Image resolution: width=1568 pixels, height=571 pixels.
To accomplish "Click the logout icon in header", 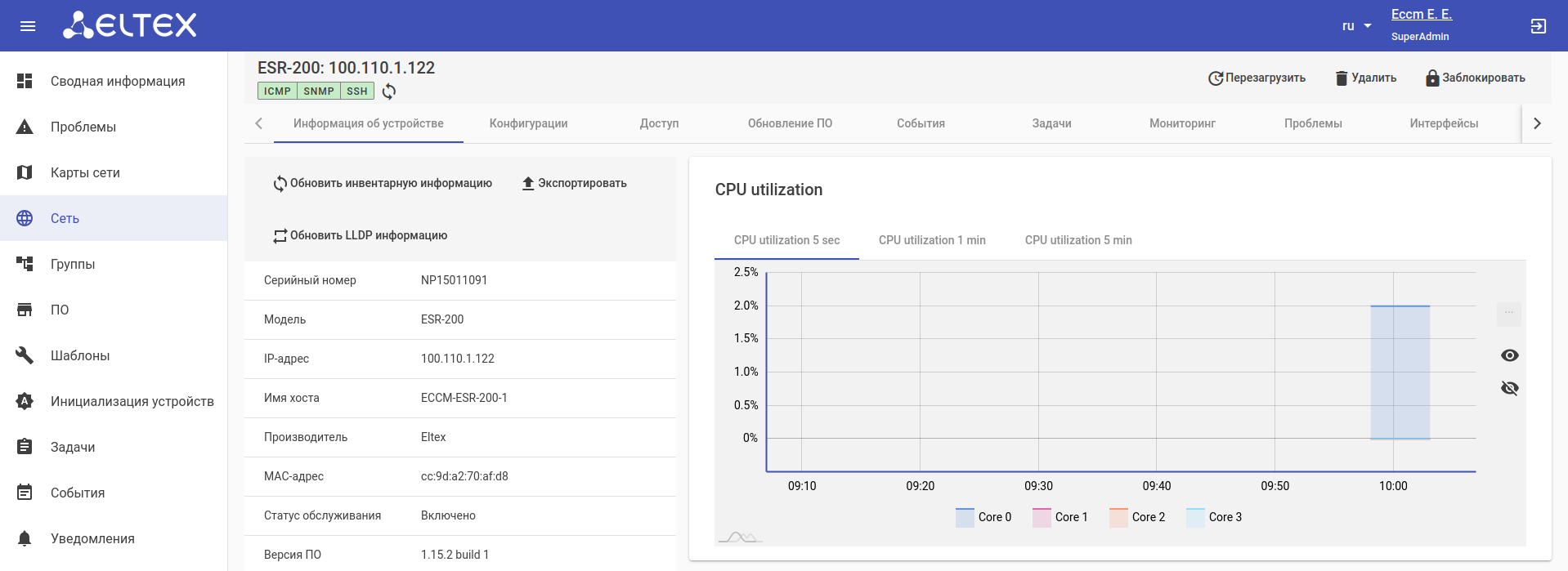I will [x=1538, y=26].
